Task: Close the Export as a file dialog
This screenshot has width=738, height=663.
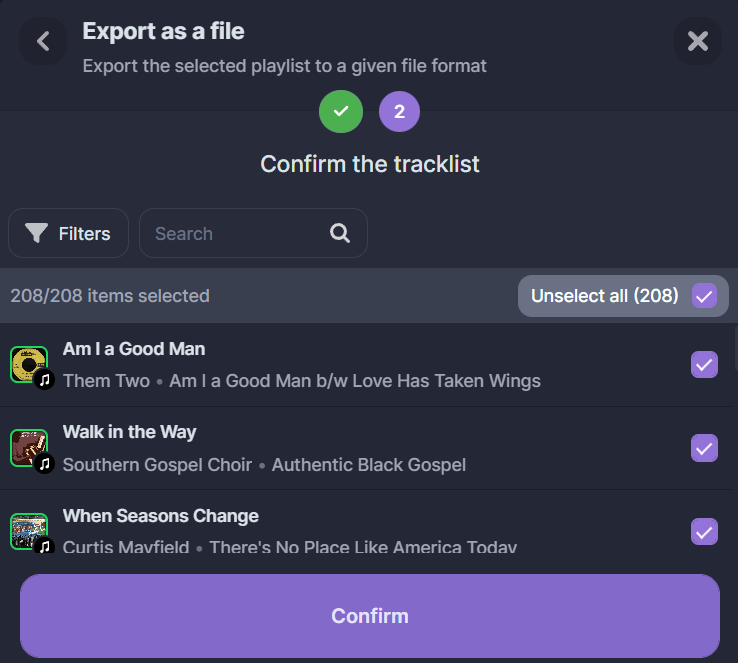Action: point(697,41)
